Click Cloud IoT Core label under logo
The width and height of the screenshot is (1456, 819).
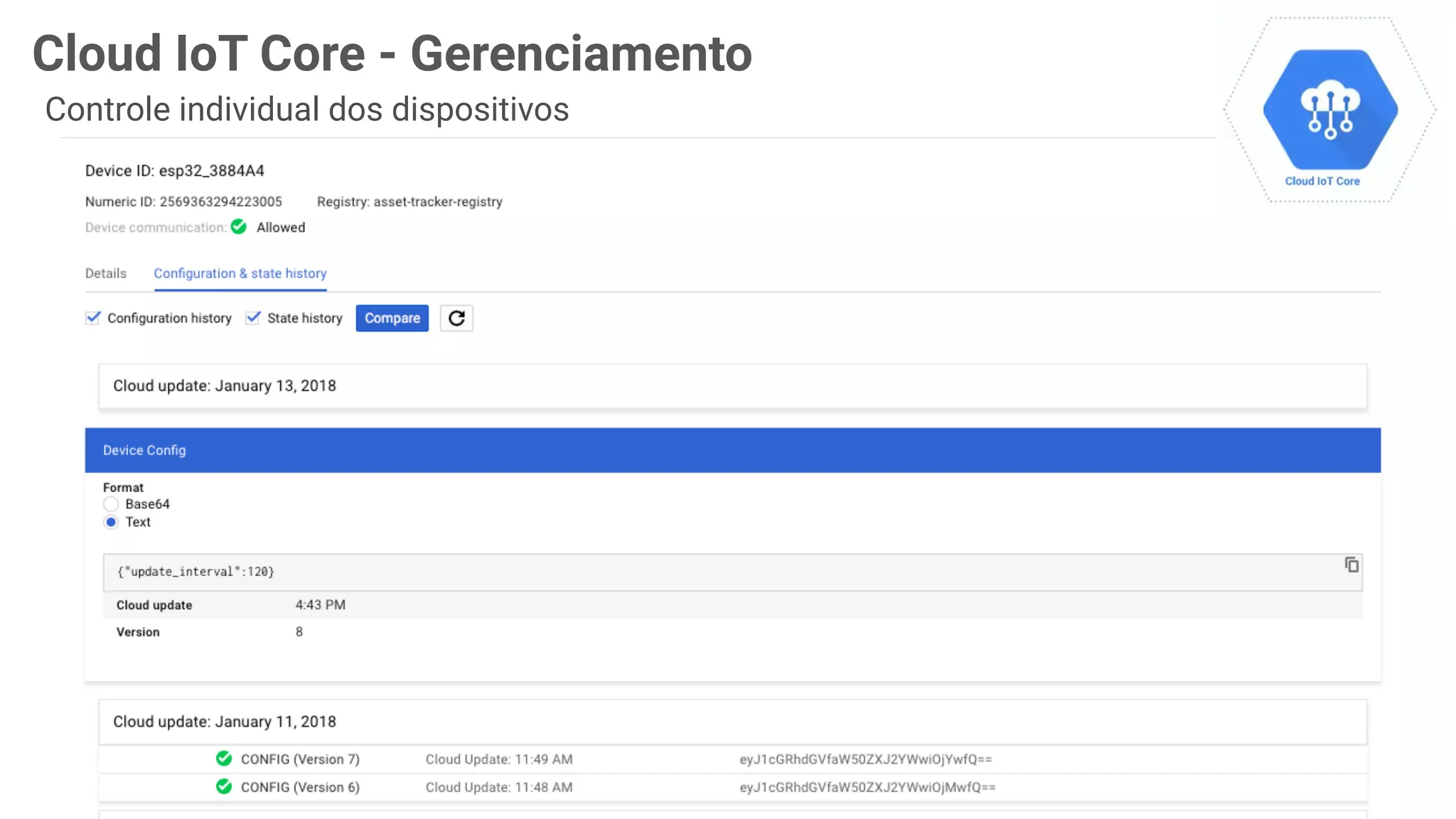1322,181
